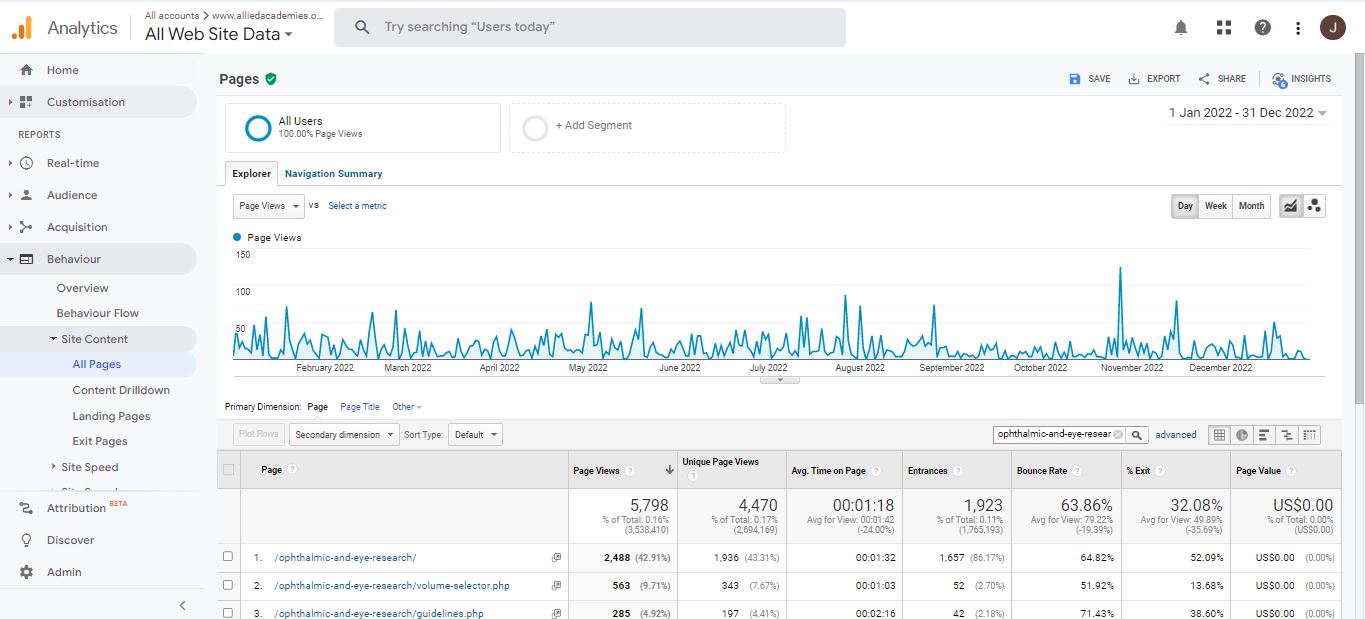Toggle the select-all checkbox in table header
This screenshot has height=619, width=1365.
tap(229, 470)
